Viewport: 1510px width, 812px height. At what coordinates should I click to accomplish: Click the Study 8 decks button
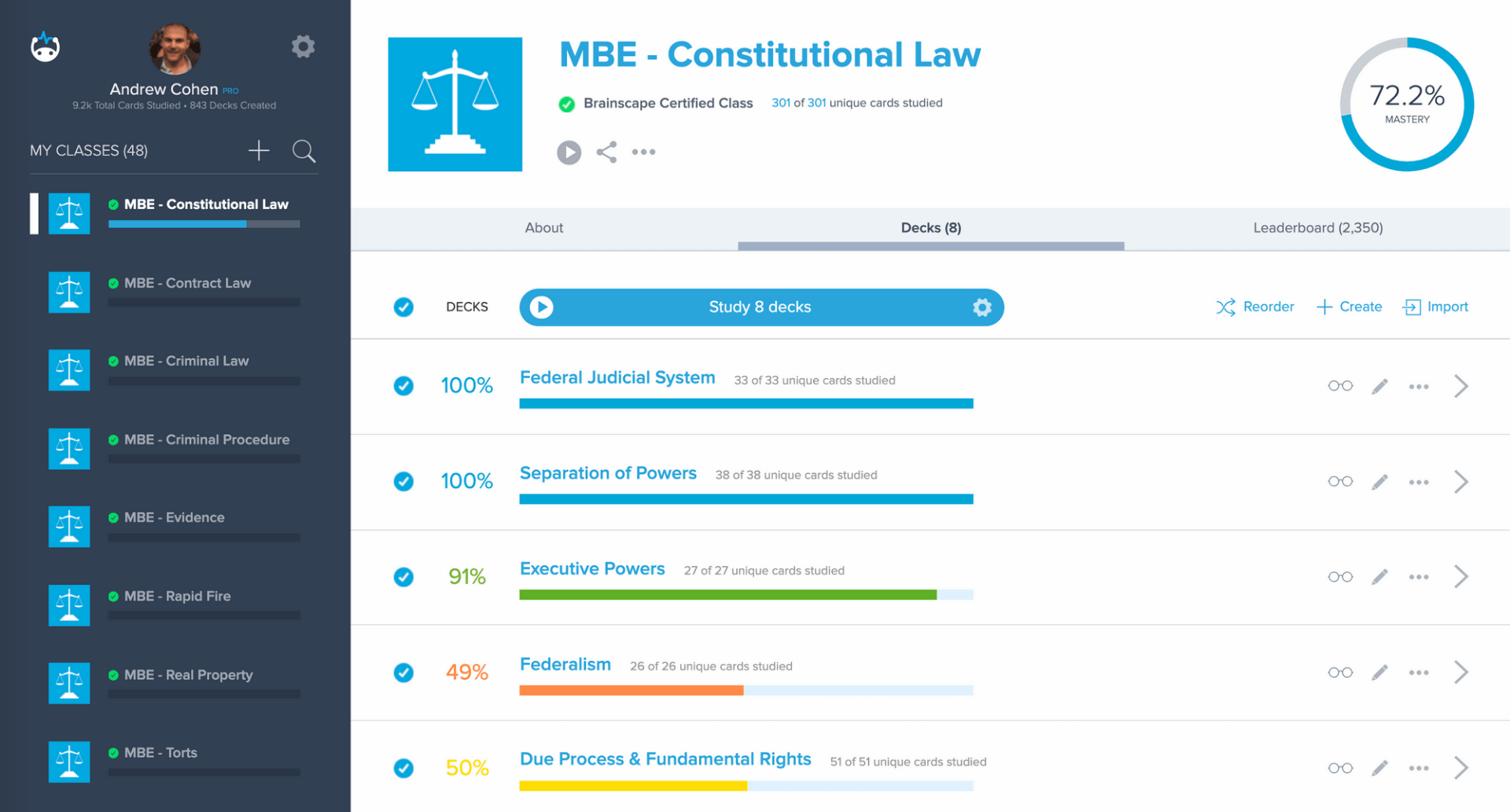(x=760, y=307)
